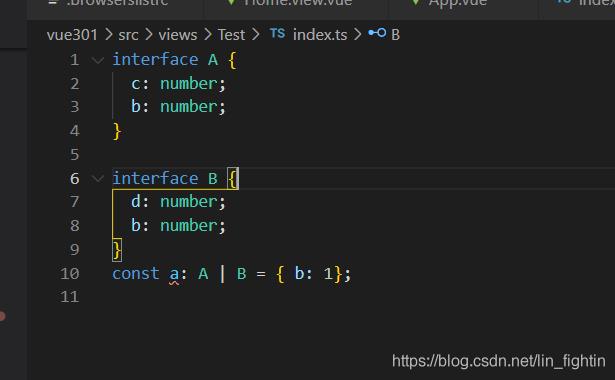
Task: Click line number 1 in gutter
Action: point(74,60)
